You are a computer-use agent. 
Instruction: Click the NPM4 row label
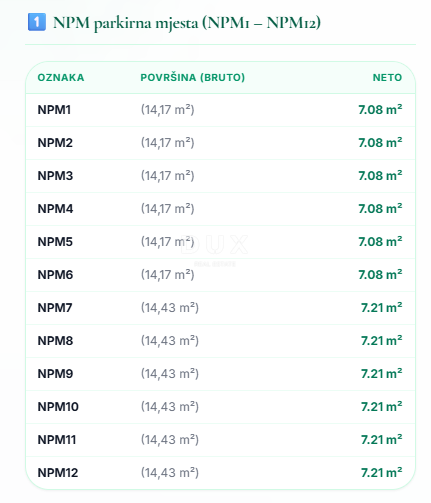[x=55, y=209]
